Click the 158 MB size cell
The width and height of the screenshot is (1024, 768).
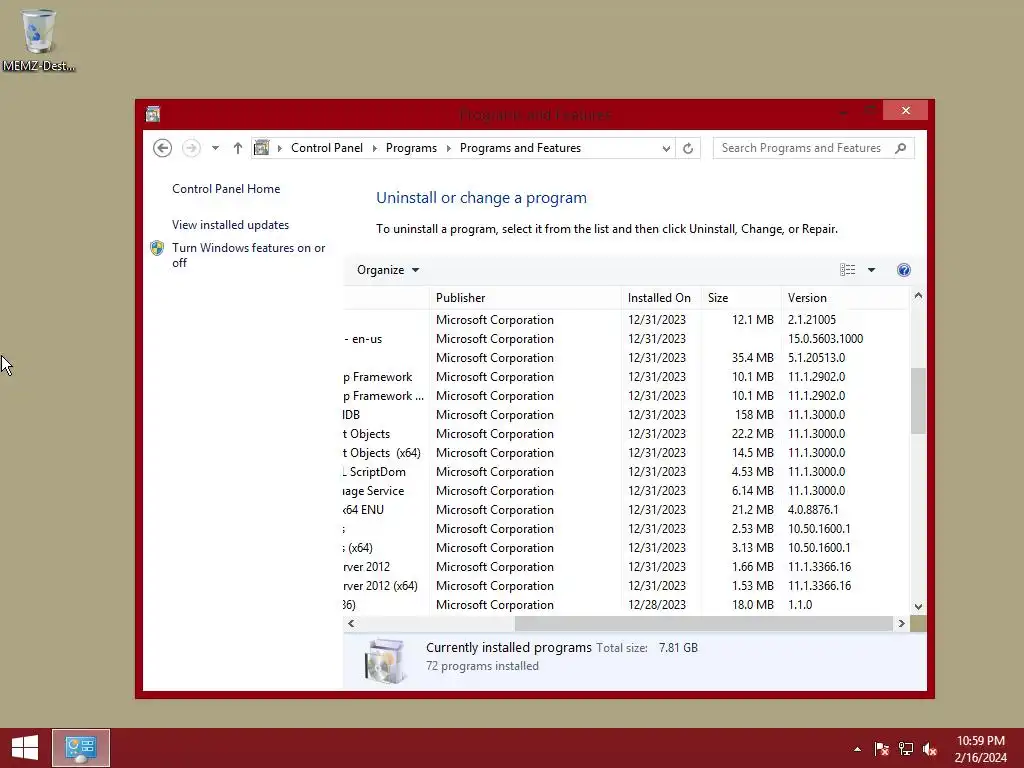pyautogui.click(x=754, y=415)
